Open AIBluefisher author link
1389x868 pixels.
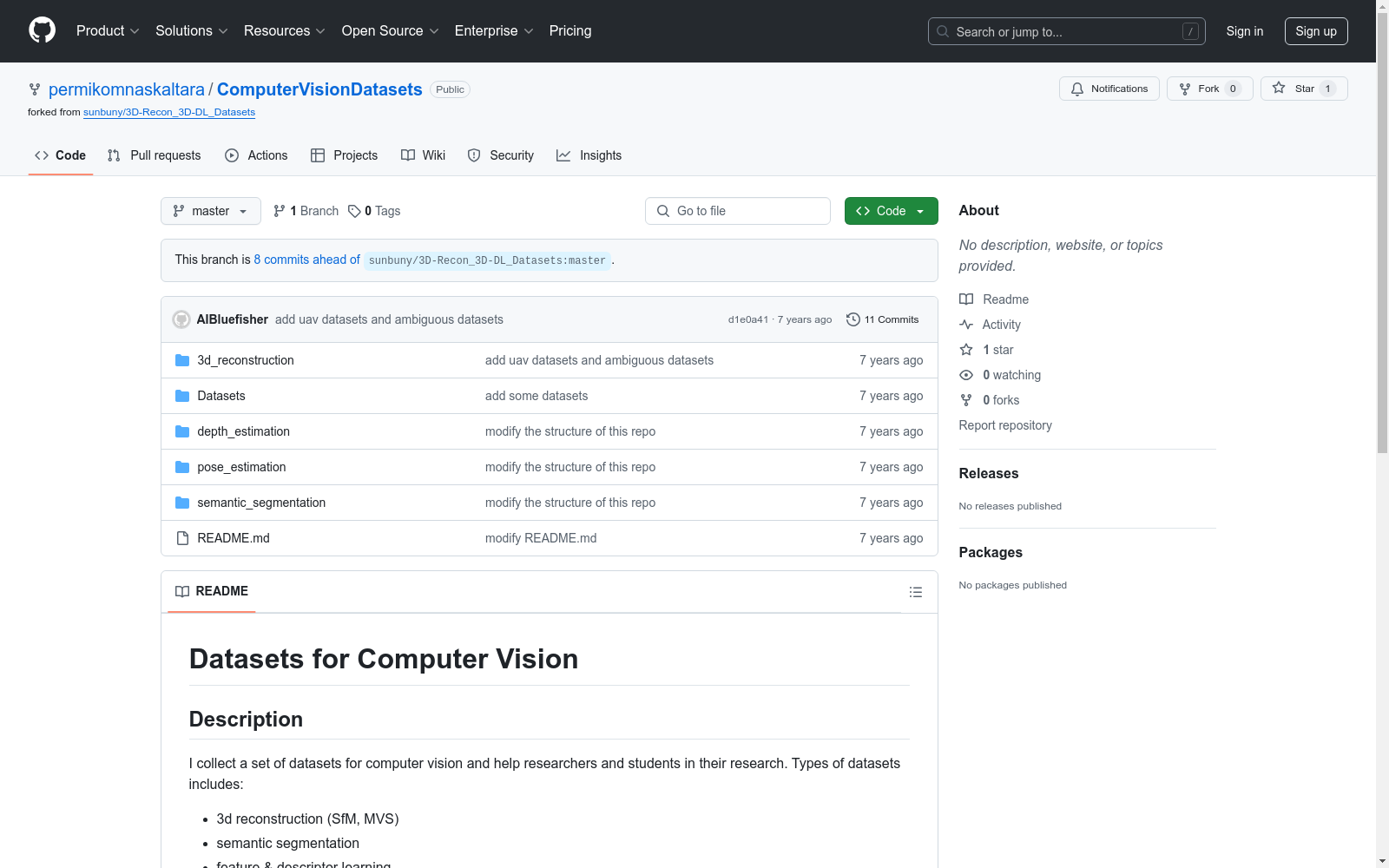pos(233,319)
